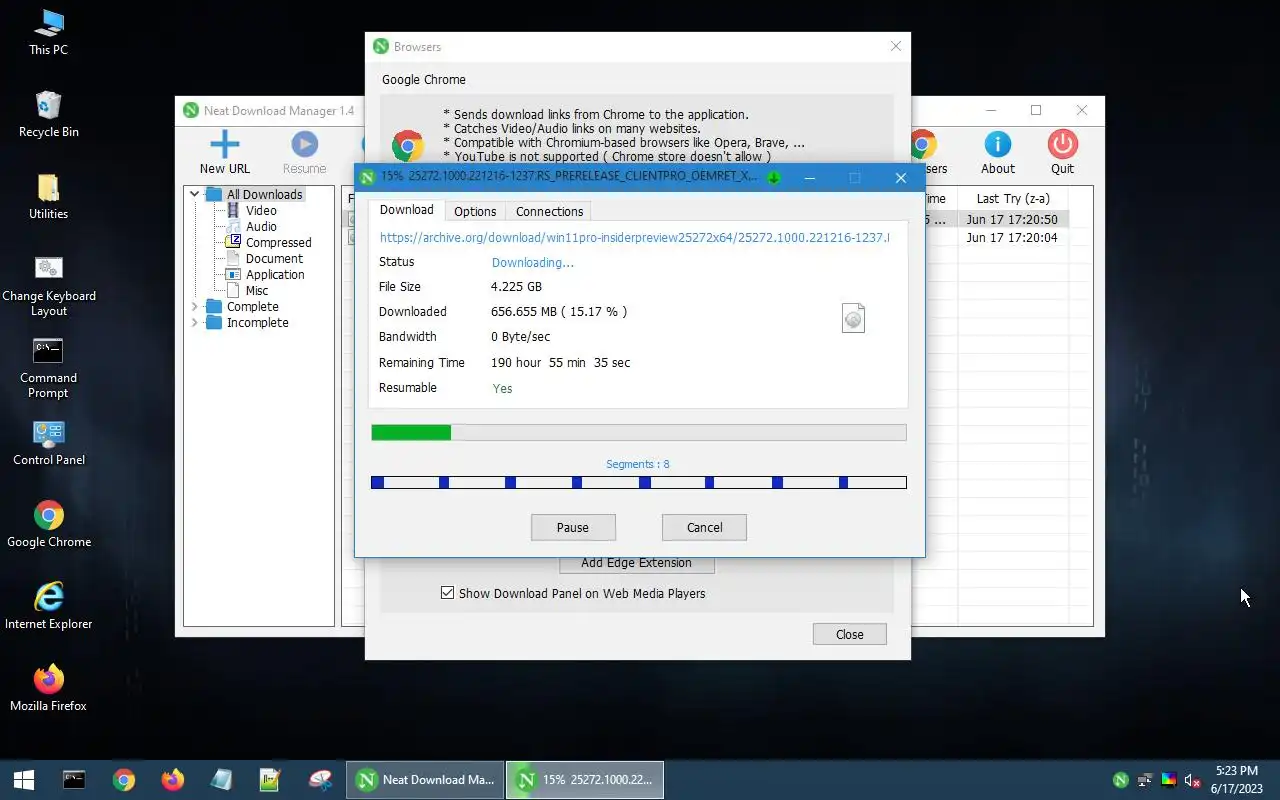Switch to the Connections tab
Viewport: 1280px width, 800px height.
(549, 211)
